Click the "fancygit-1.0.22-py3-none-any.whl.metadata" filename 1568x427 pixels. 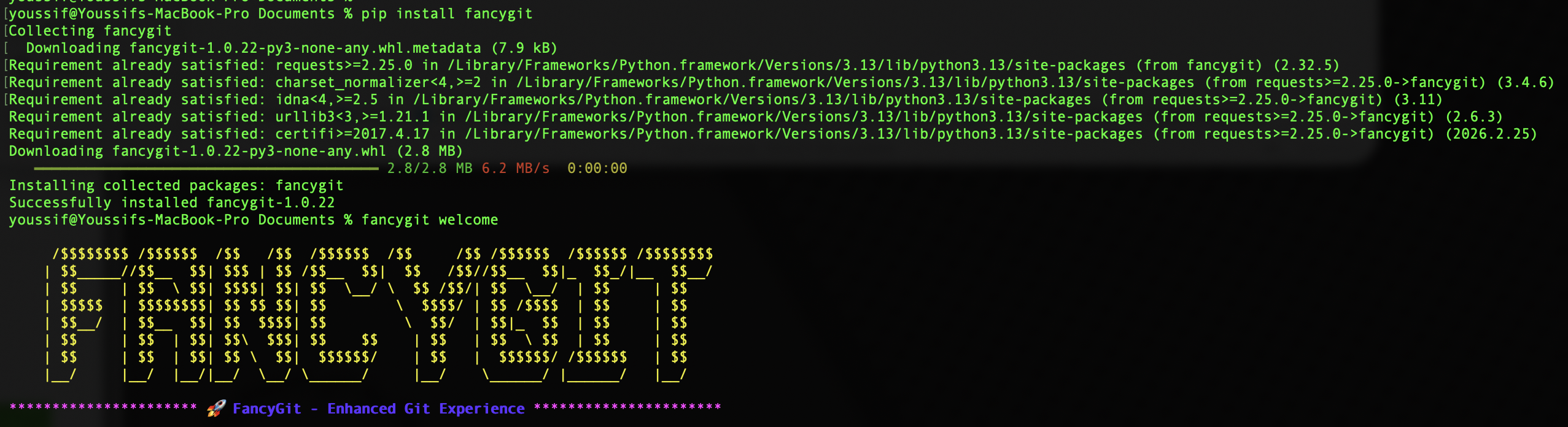305,48
